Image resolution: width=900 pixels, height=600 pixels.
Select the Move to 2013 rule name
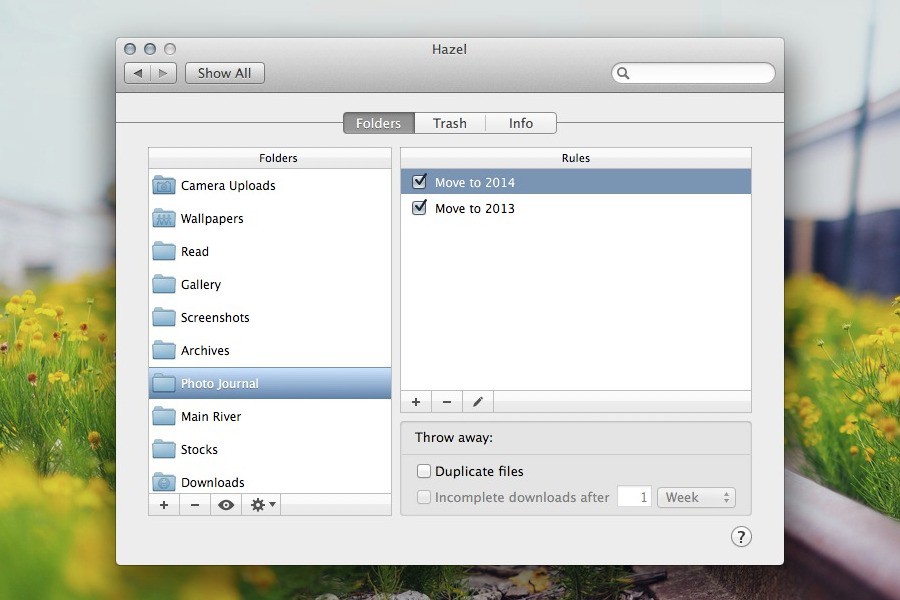click(x=475, y=208)
